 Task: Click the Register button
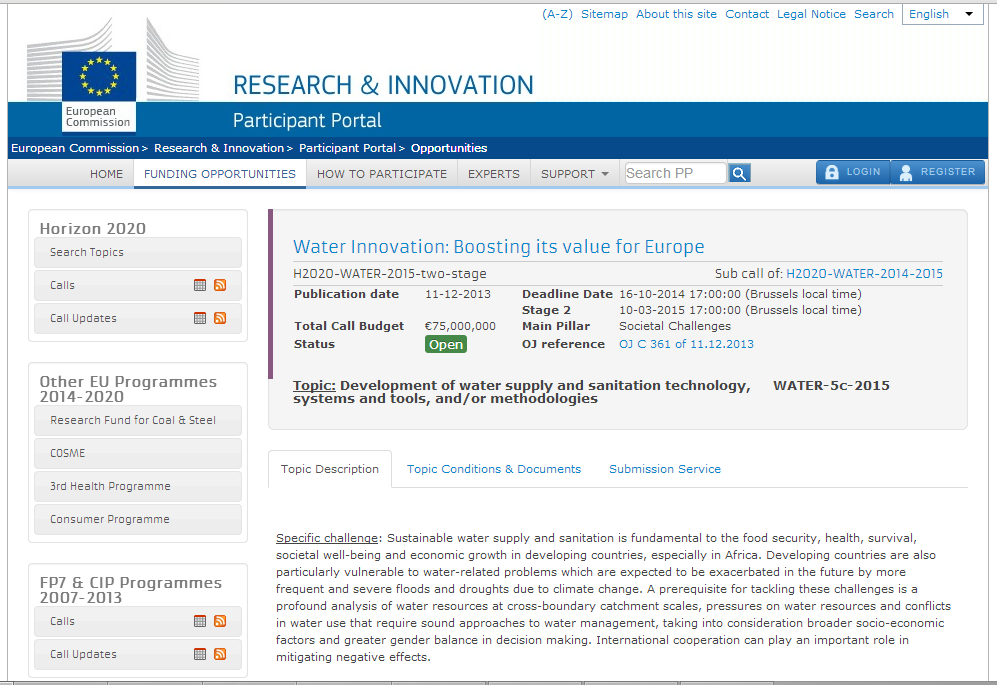pos(937,172)
